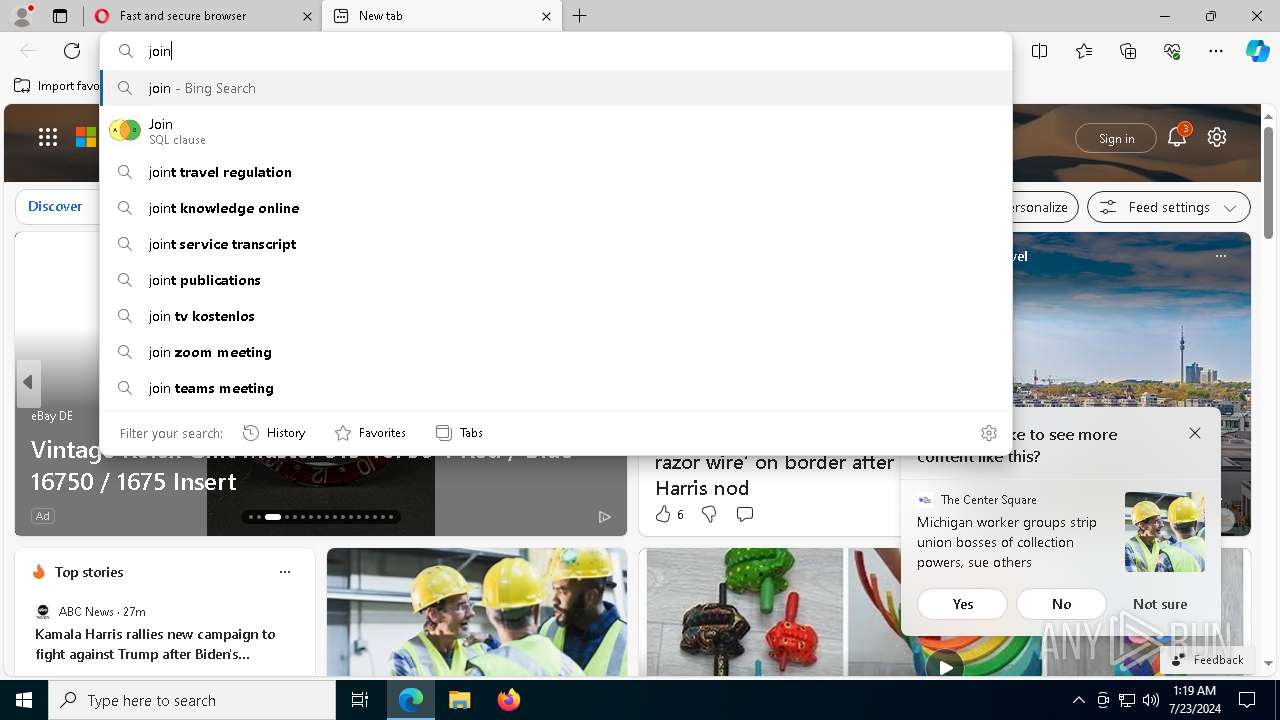Choose Not sure in content prompt

click(1160, 604)
